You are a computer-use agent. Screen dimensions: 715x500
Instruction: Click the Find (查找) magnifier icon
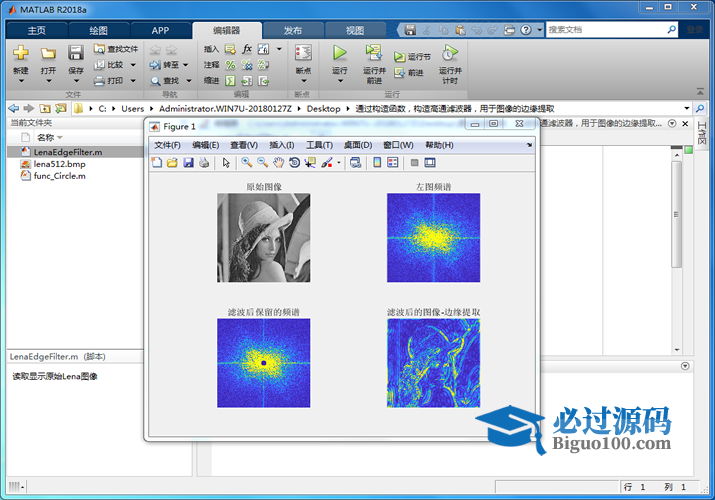155,81
